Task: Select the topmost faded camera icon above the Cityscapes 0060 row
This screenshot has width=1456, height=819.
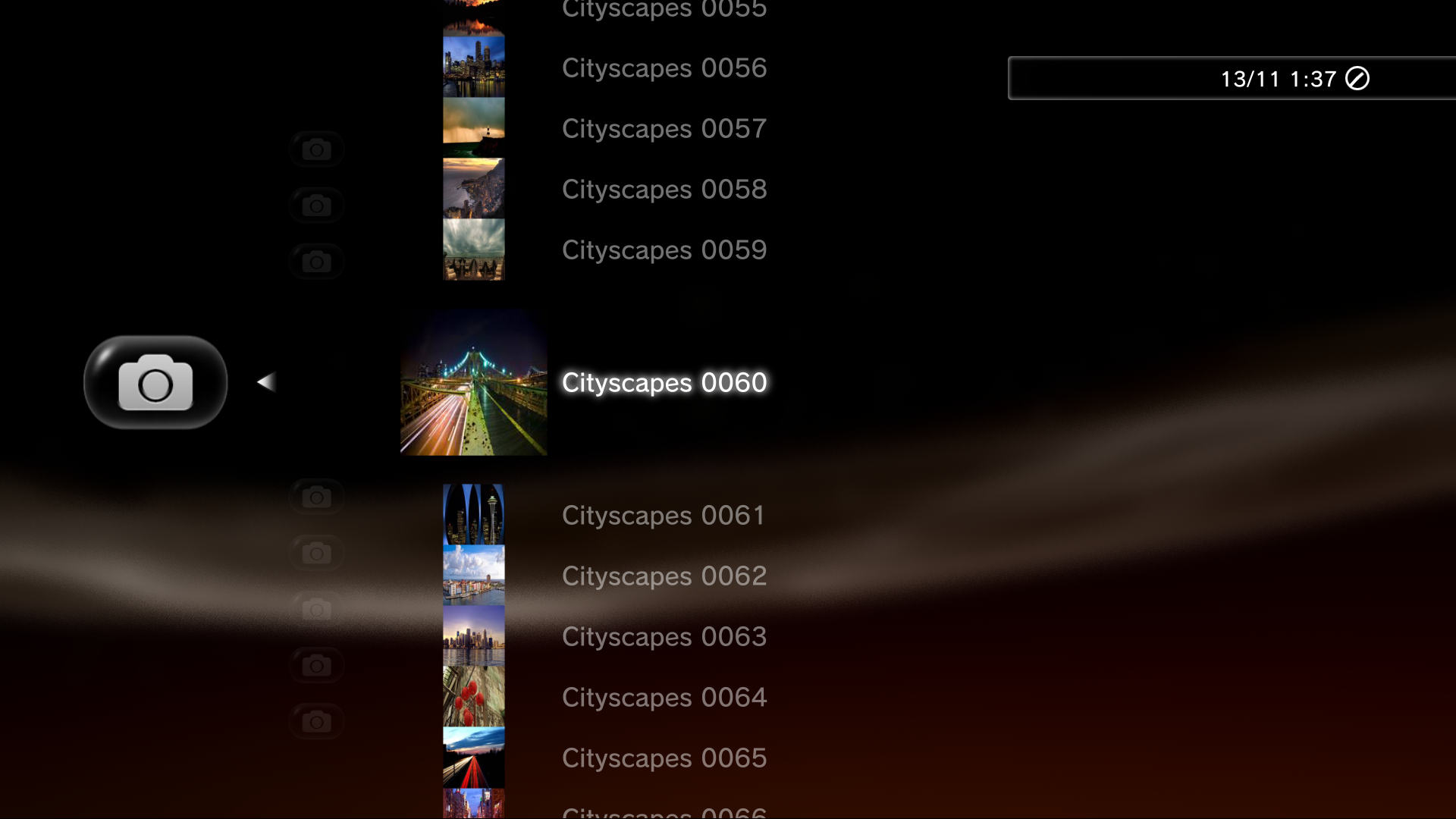Action: coord(316,149)
